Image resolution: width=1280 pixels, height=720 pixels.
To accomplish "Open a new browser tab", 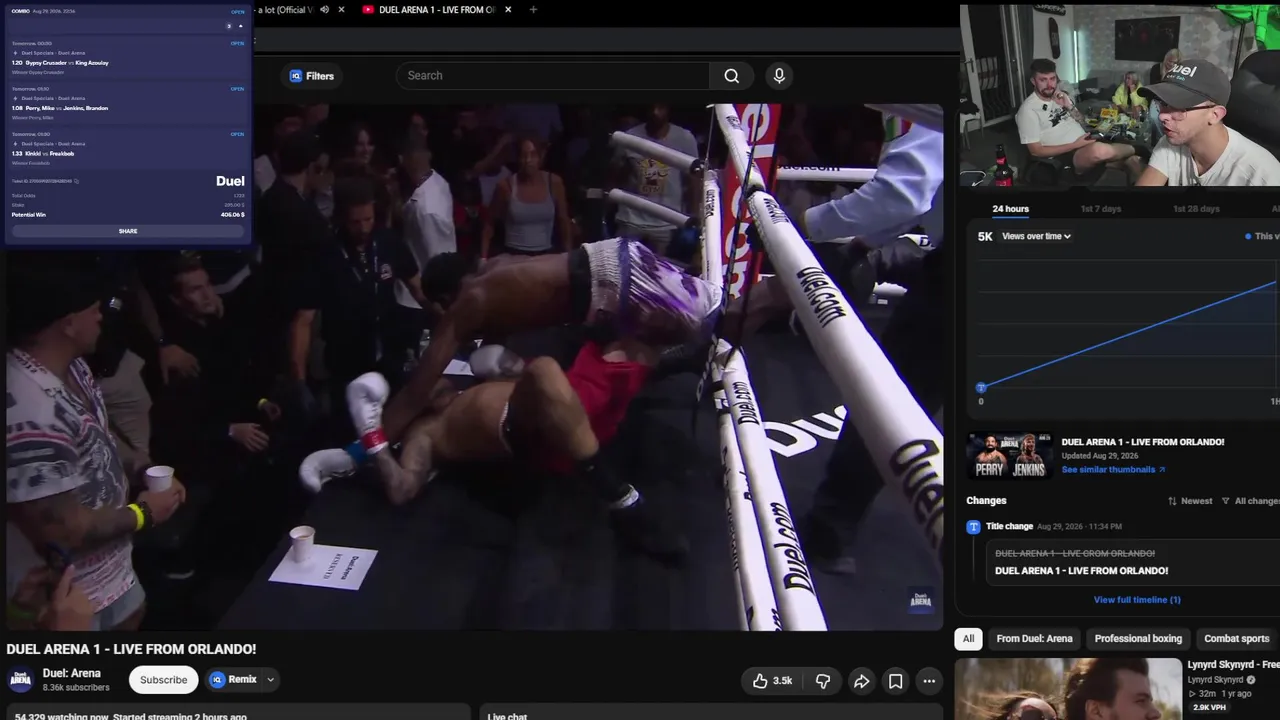I will click(x=533, y=10).
